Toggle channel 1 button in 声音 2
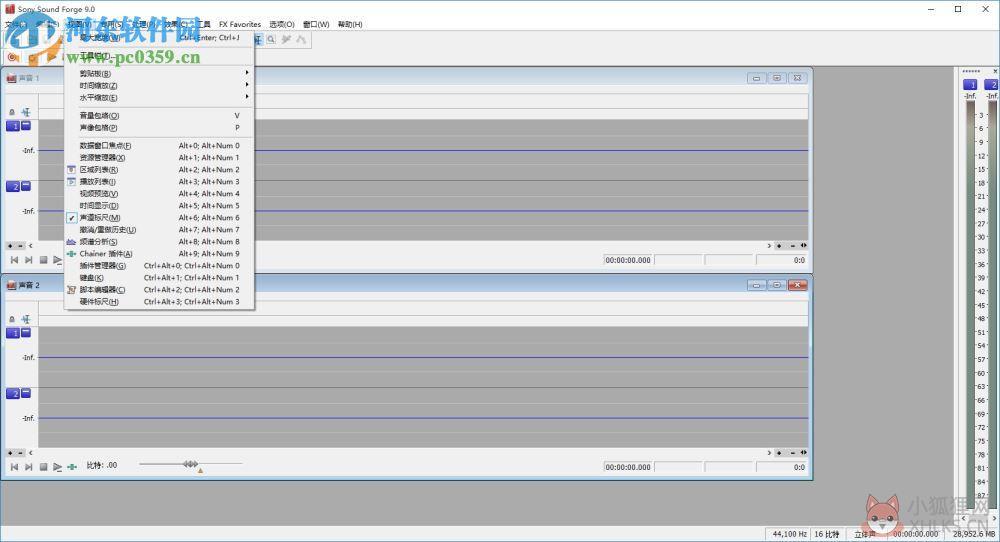This screenshot has height=542, width=1000. tap(13, 333)
